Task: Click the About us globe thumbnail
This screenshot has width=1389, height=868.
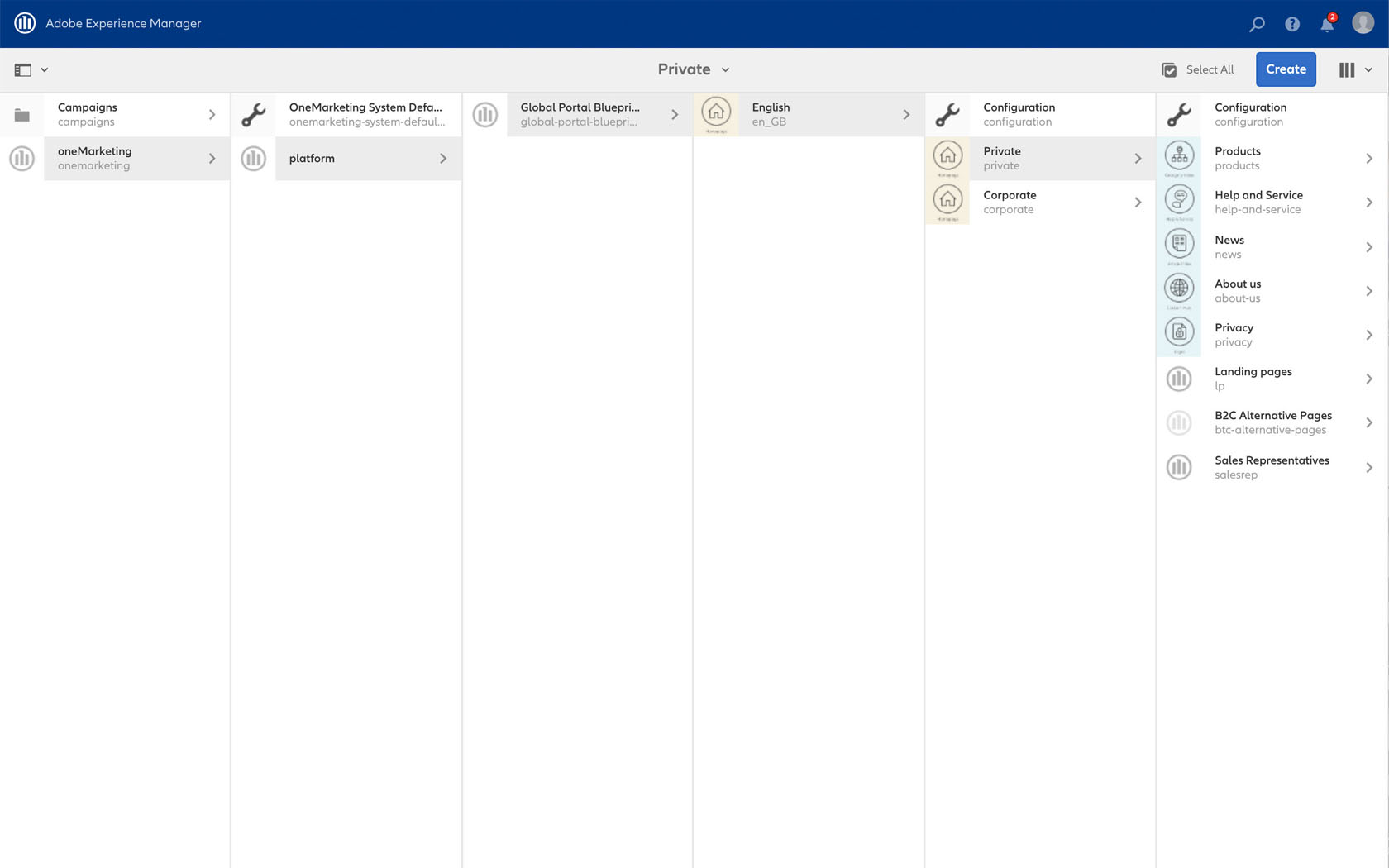Action: [1179, 290]
